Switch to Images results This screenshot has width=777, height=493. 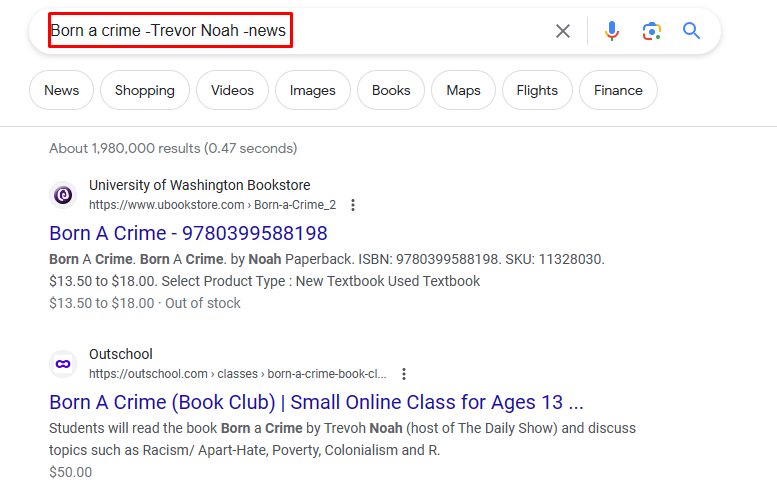pyautogui.click(x=313, y=90)
